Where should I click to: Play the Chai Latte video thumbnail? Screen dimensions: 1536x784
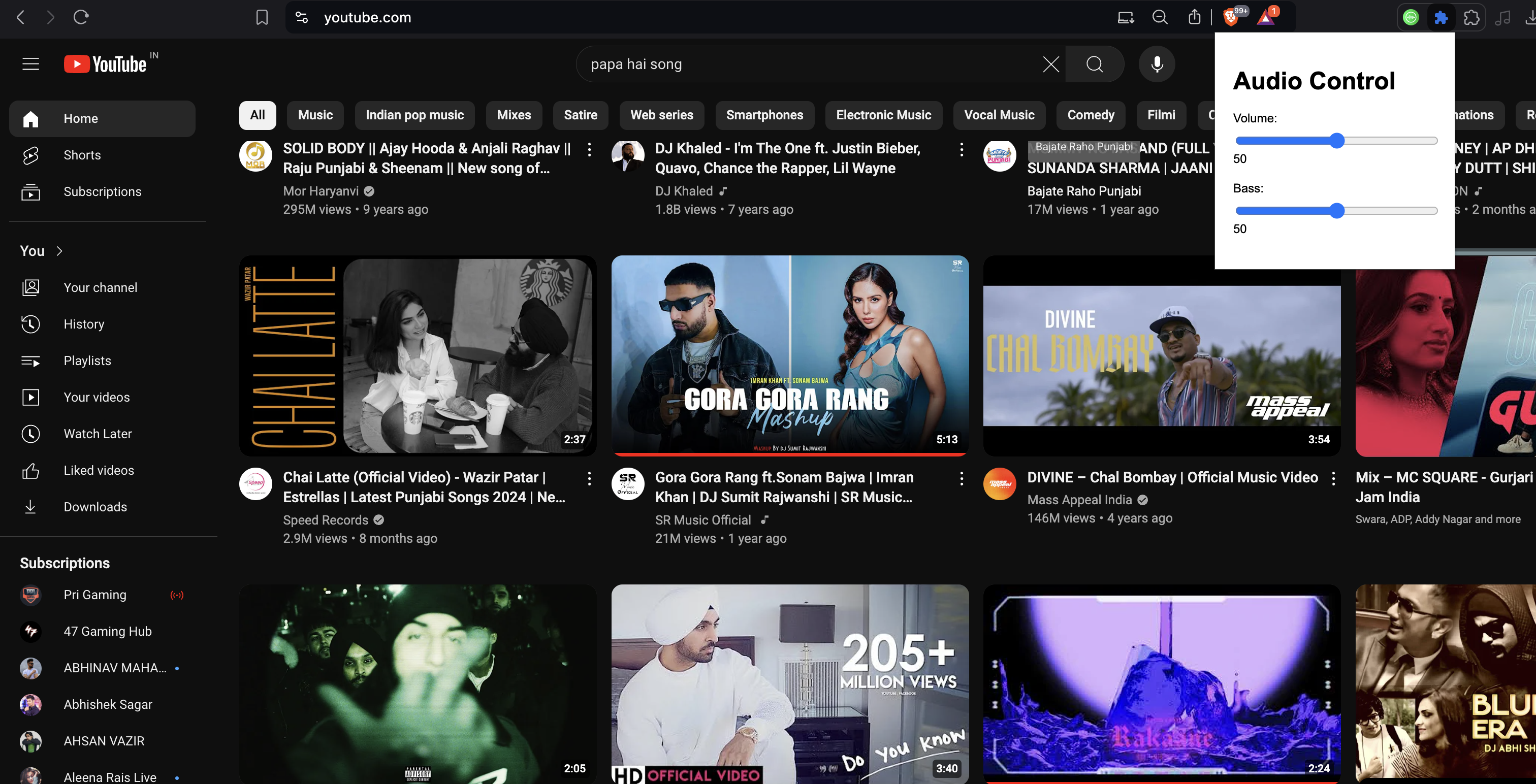point(418,356)
